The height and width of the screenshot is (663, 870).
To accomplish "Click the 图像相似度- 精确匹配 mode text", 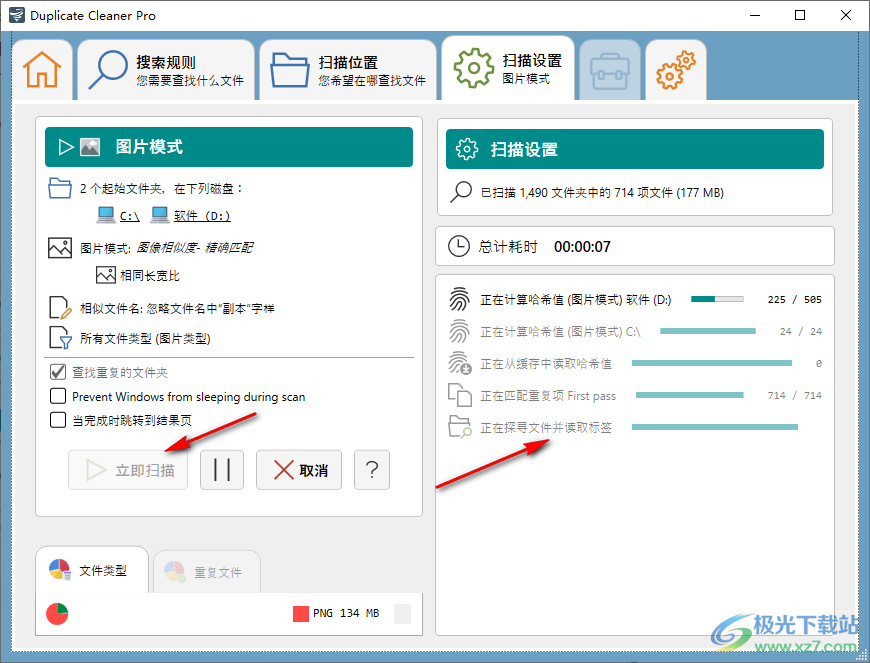I will pyautogui.click(x=194, y=248).
